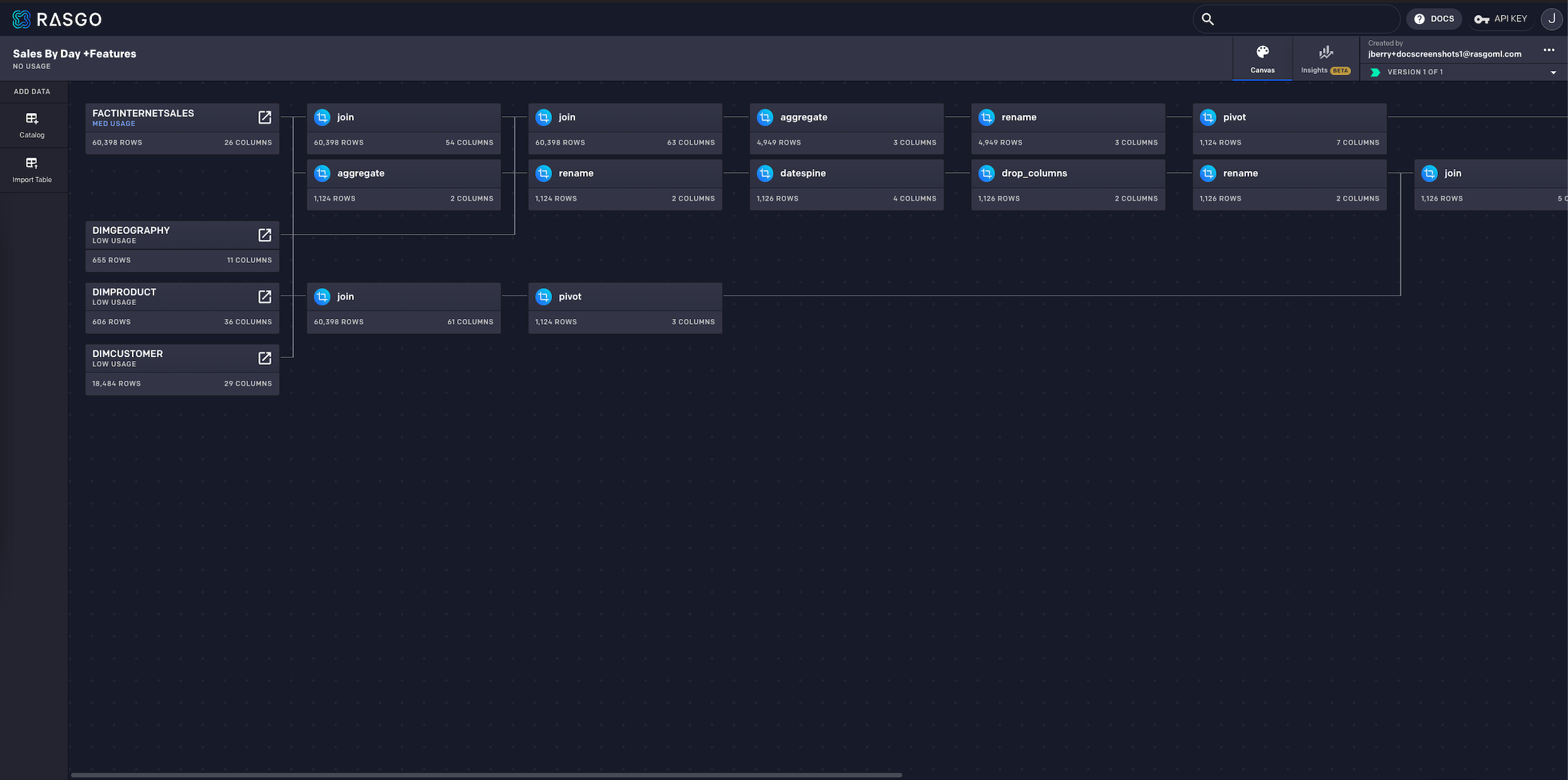Screen dimensions: 1568x780
Task: Click the Import Table icon
Action: [32, 163]
